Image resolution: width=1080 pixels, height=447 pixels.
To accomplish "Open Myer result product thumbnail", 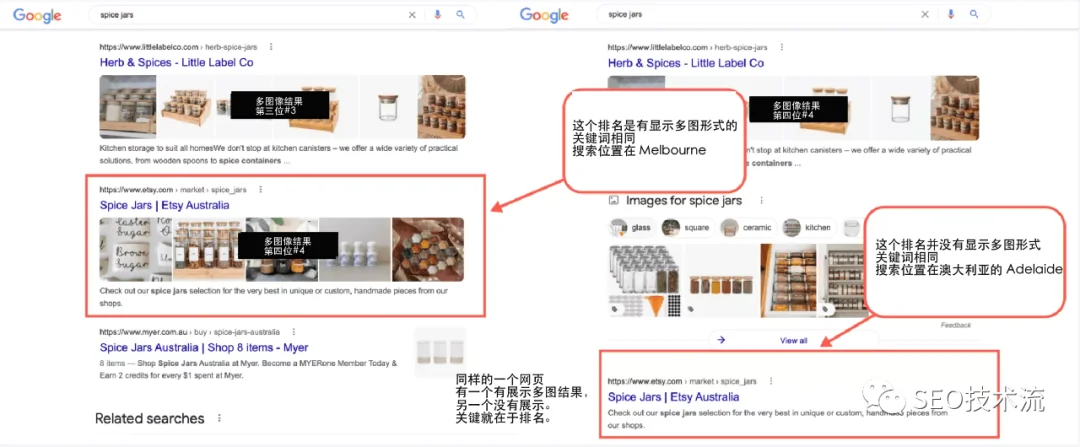I will (x=440, y=351).
